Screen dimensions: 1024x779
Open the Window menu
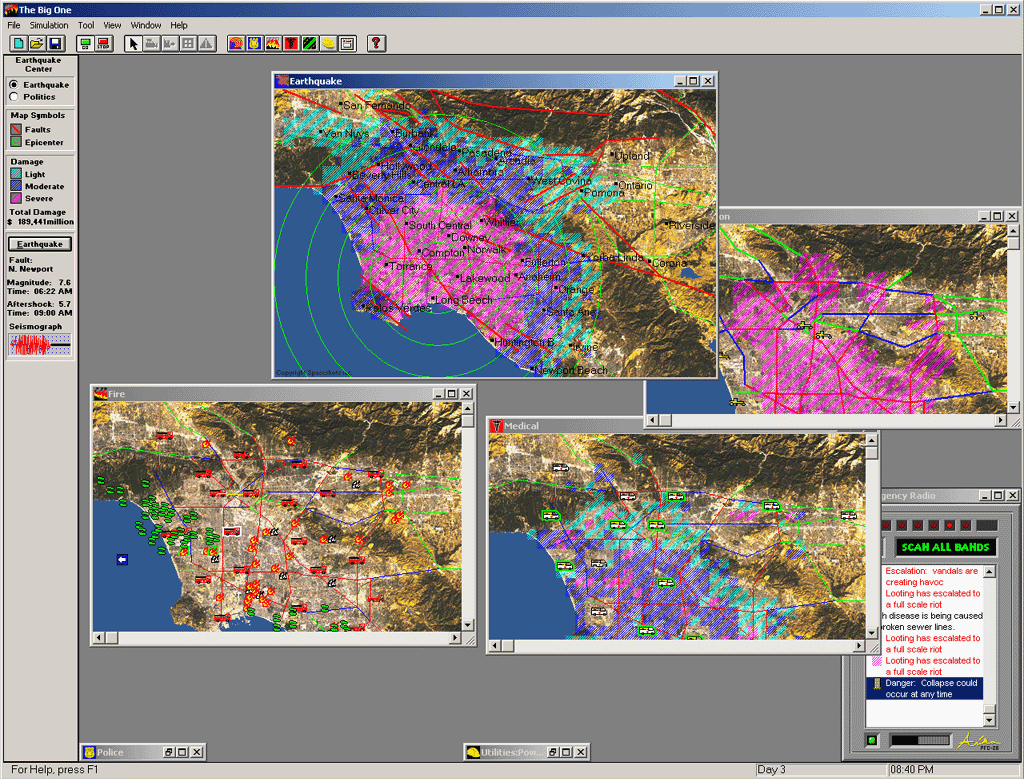pos(146,25)
